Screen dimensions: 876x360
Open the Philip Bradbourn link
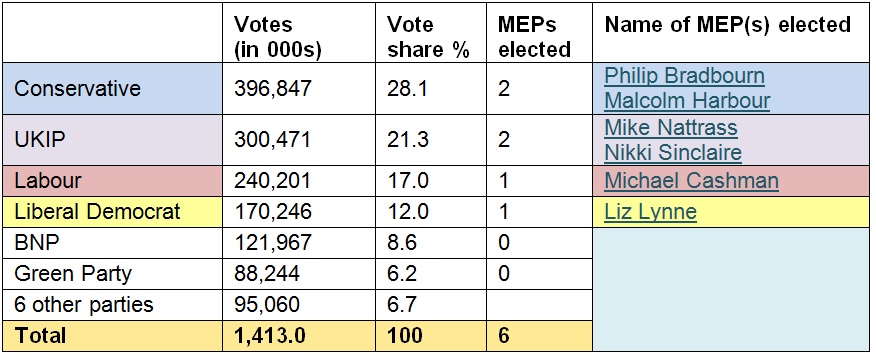[684, 75]
